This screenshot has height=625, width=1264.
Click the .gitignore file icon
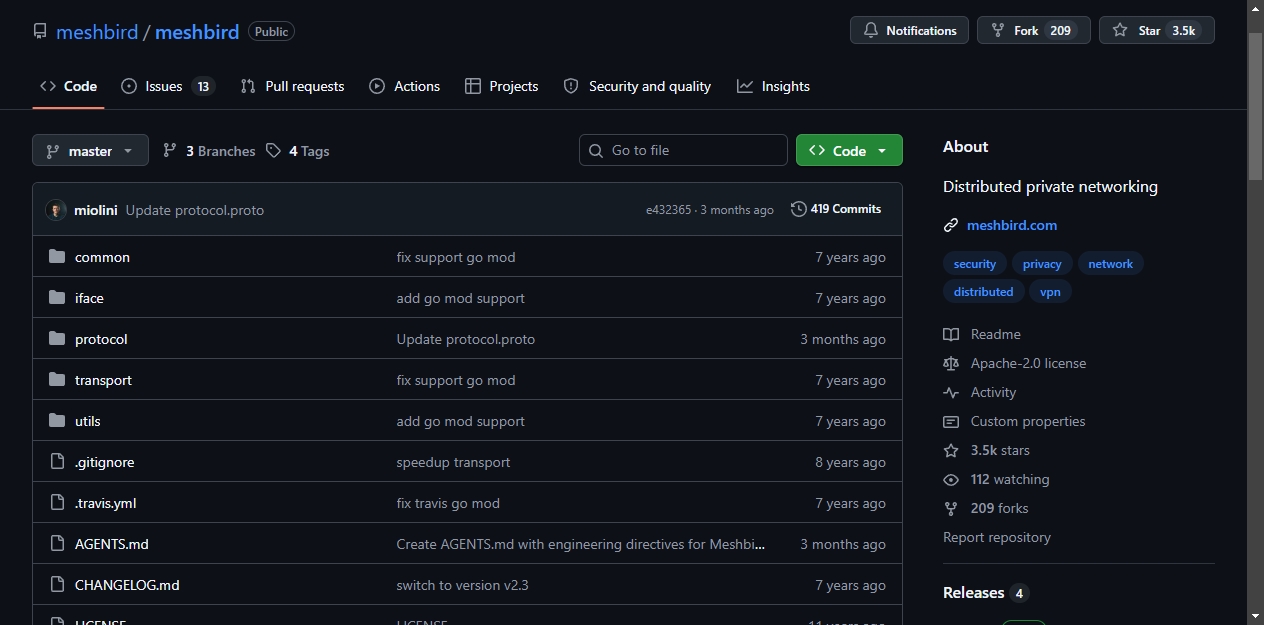pos(57,462)
